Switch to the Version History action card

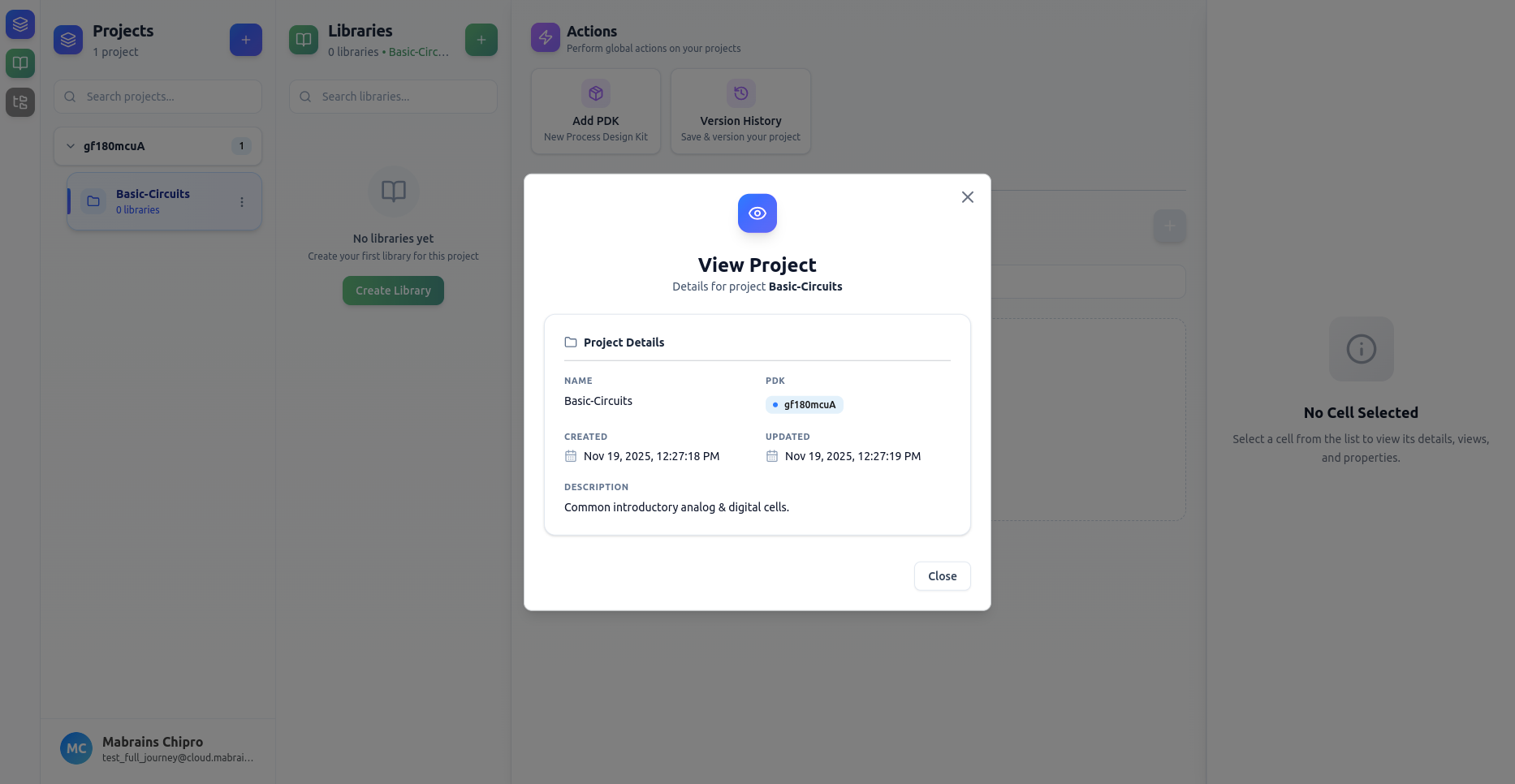click(740, 111)
